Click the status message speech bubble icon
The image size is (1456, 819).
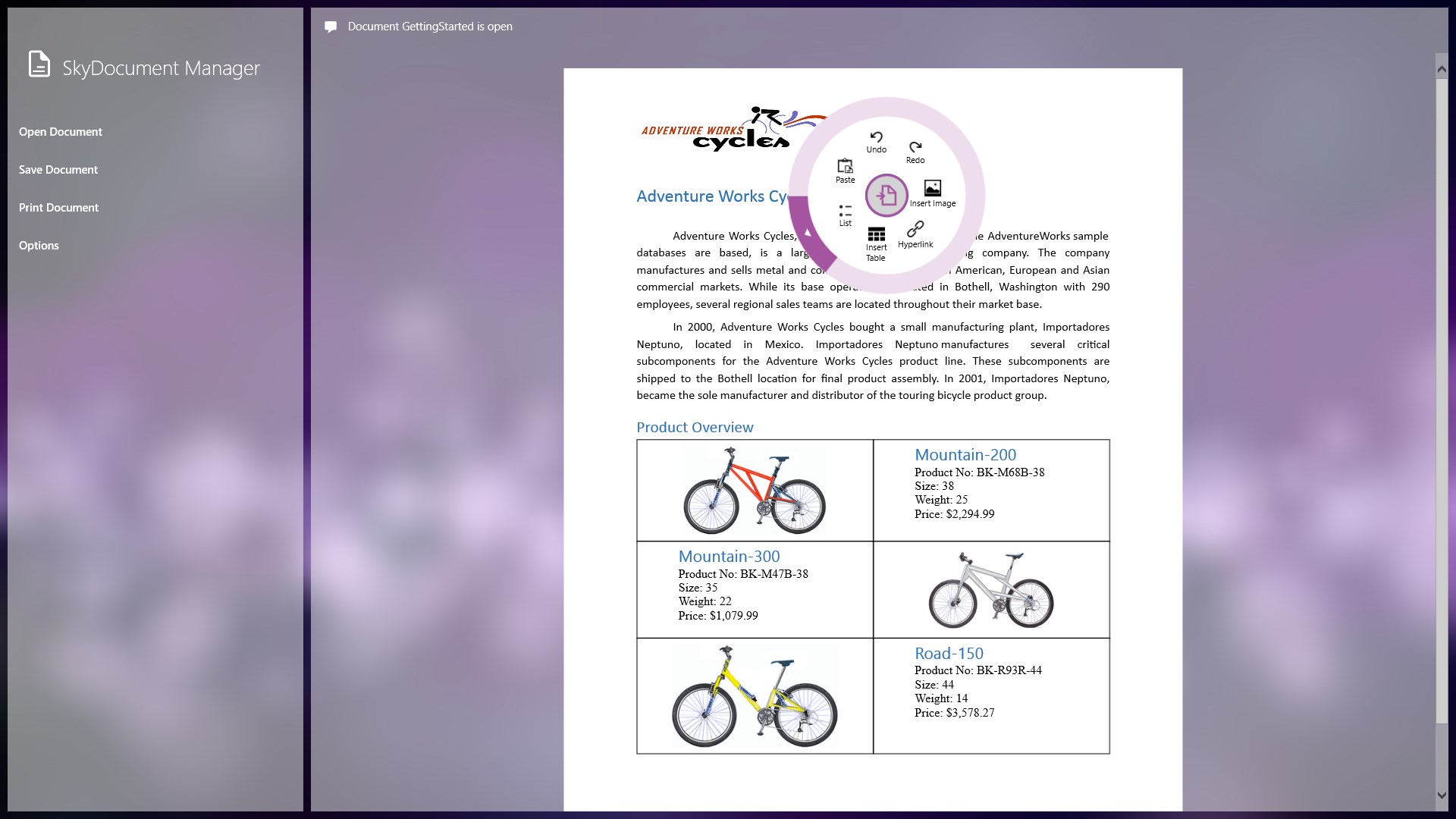pyautogui.click(x=331, y=27)
